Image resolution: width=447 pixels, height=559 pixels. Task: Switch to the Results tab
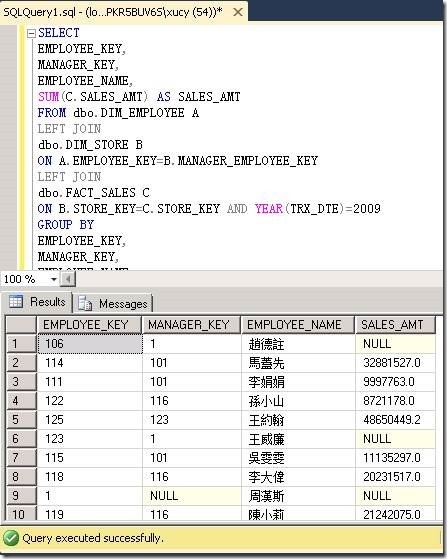coord(37,302)
